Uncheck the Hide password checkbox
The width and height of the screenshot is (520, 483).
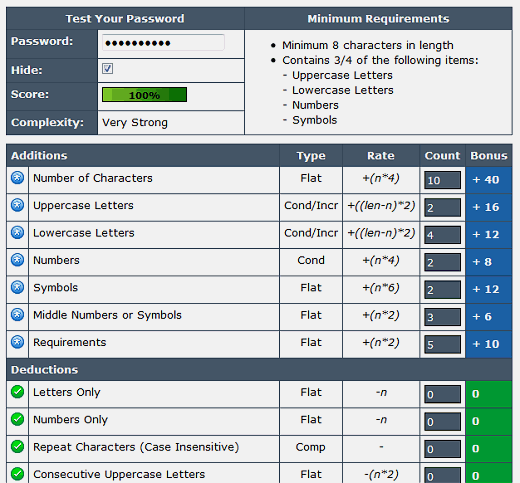pos(107,69)
